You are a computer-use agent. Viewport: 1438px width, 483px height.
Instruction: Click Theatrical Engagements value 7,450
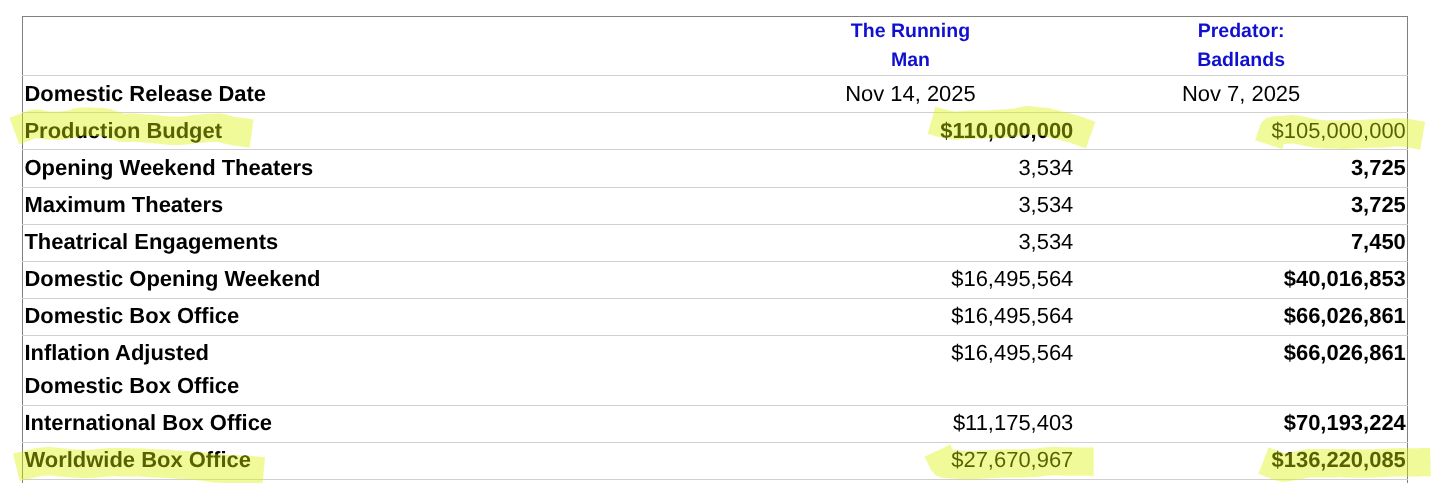[1377, 242]
